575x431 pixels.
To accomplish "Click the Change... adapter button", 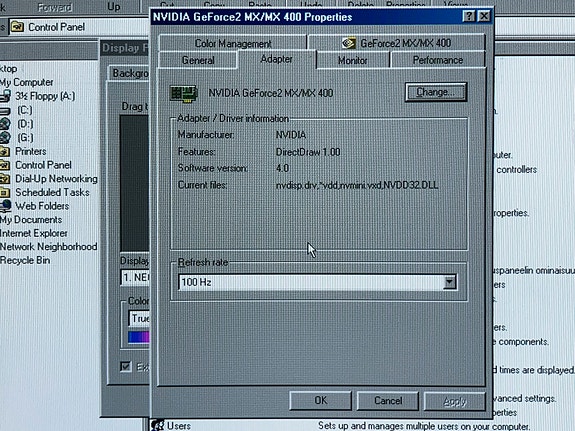I will [x=436, y=92].
